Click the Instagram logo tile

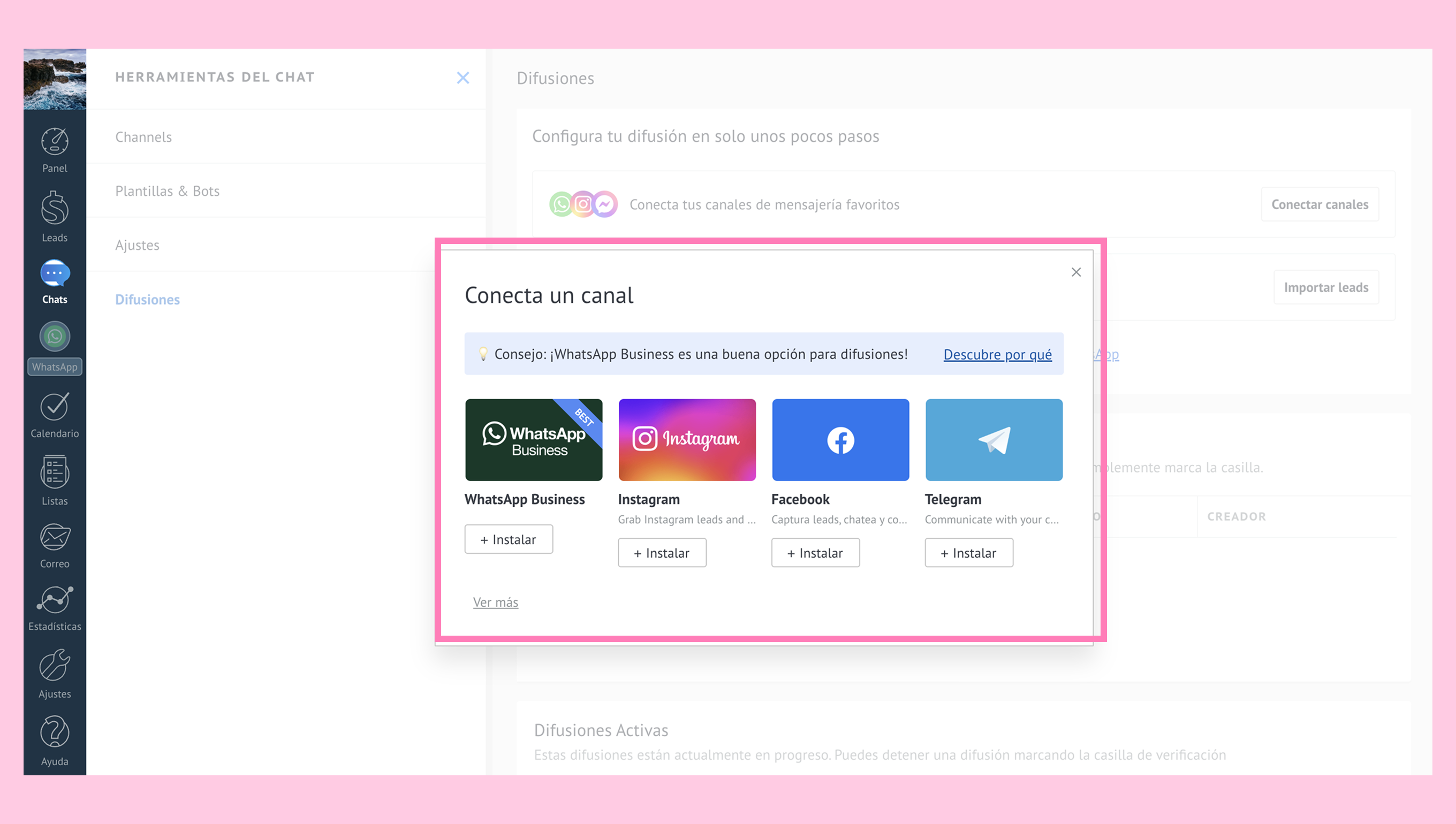click(687, 440)
